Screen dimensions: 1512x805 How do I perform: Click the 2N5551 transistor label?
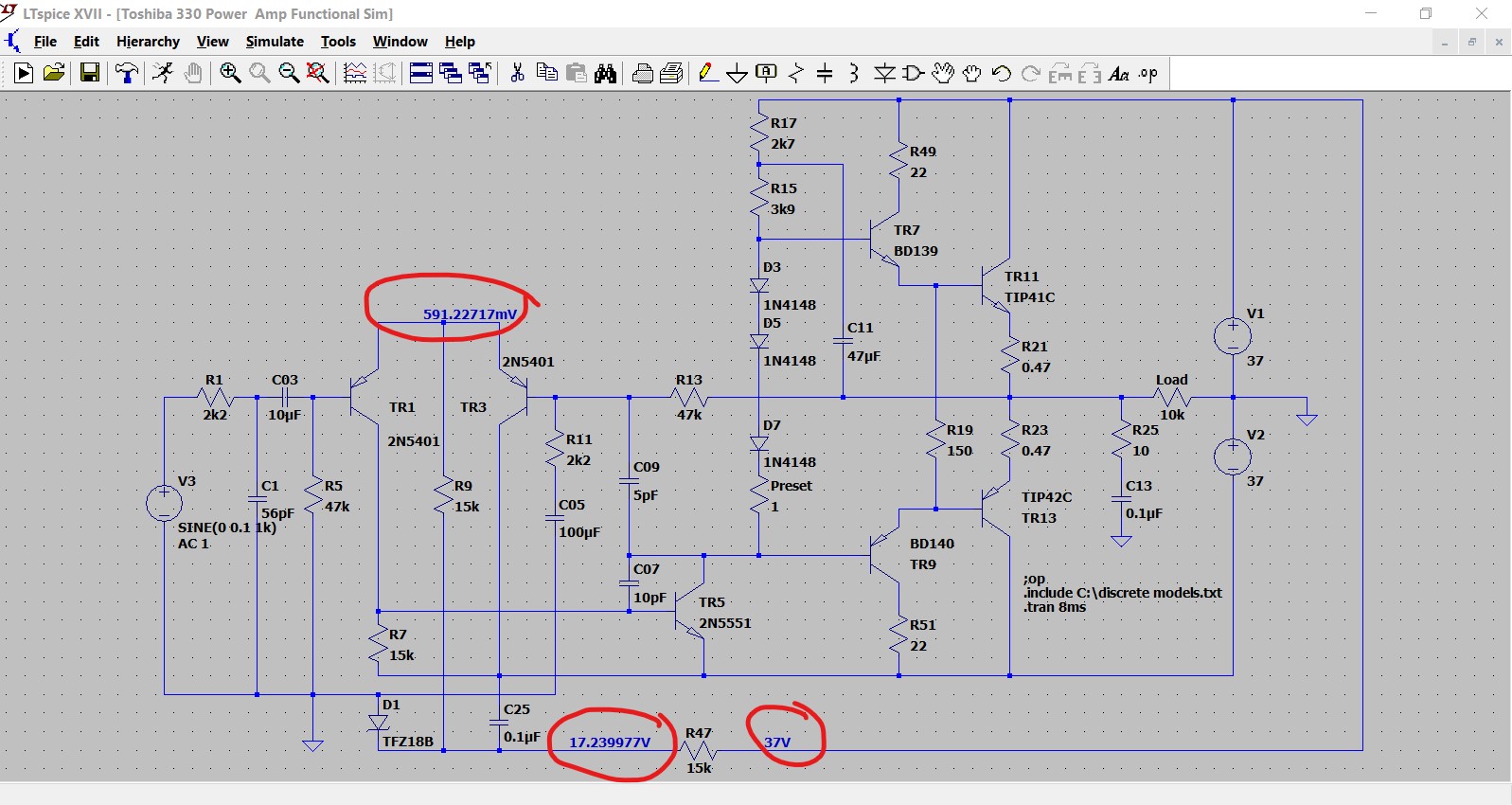coord(725,623)
